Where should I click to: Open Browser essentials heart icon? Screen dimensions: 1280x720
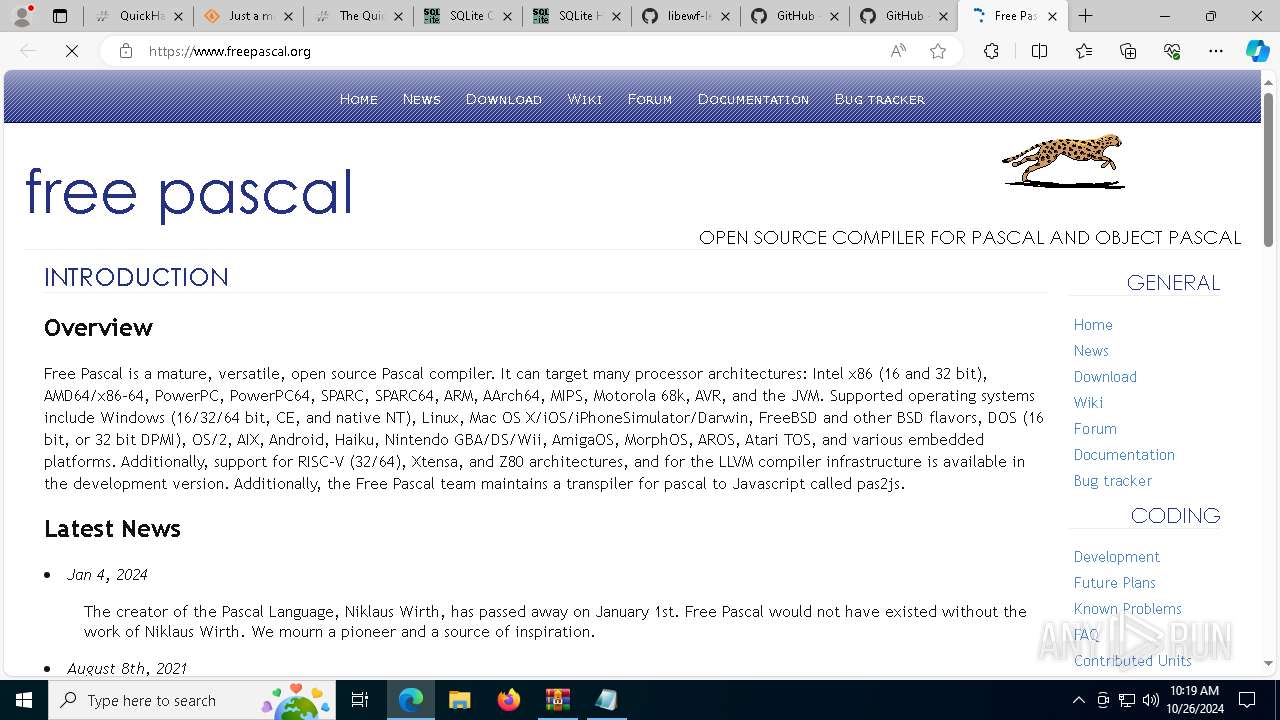[x=1172, y=51]
